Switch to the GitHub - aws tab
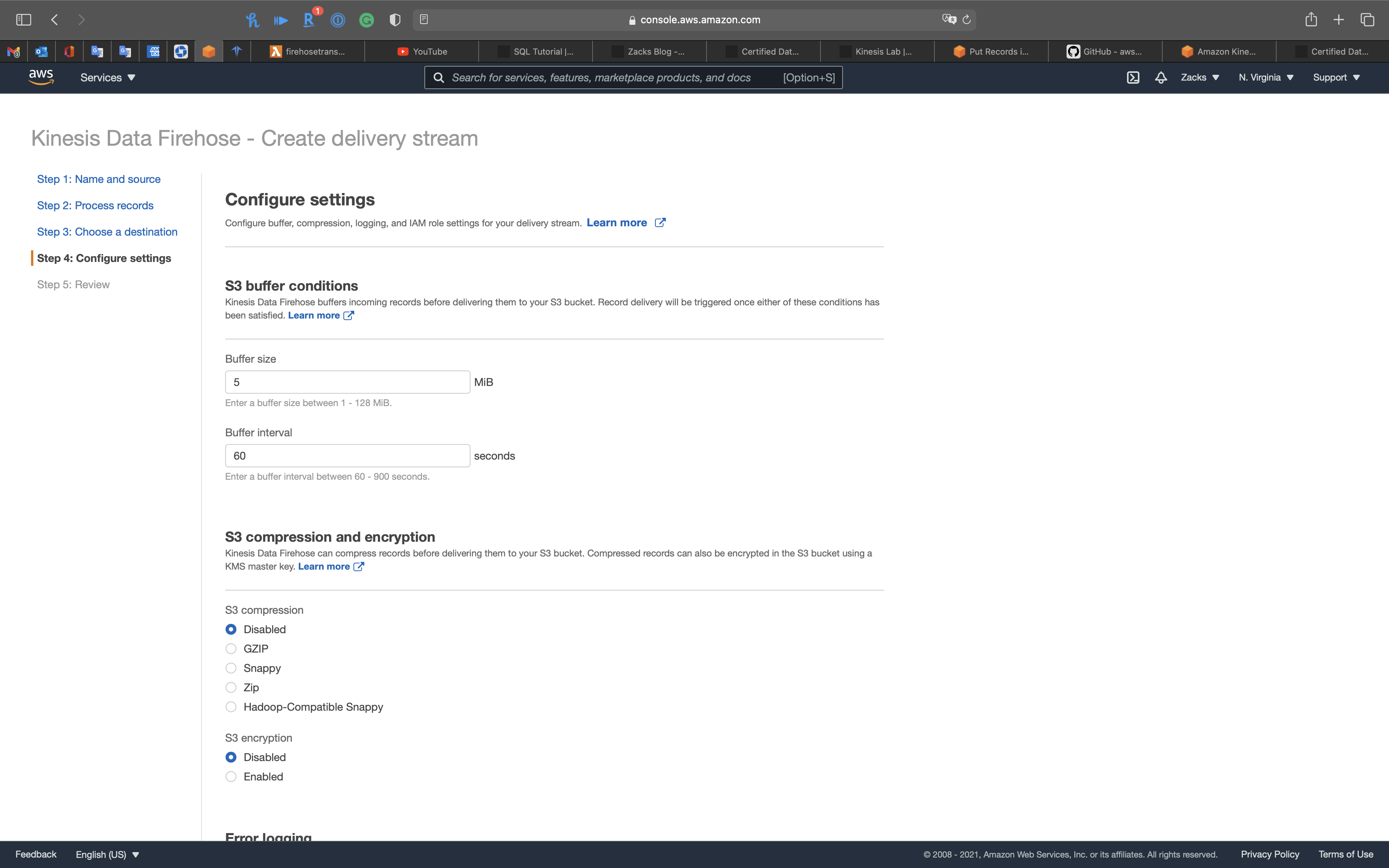 click(1104, 52)
